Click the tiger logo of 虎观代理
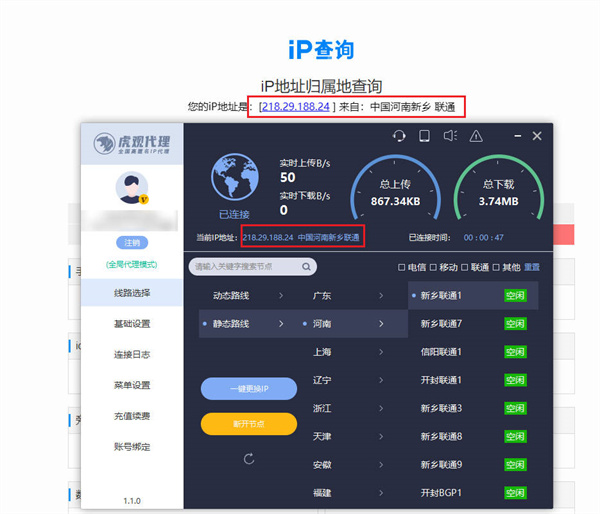600x514 pixels. click(104, 144)
